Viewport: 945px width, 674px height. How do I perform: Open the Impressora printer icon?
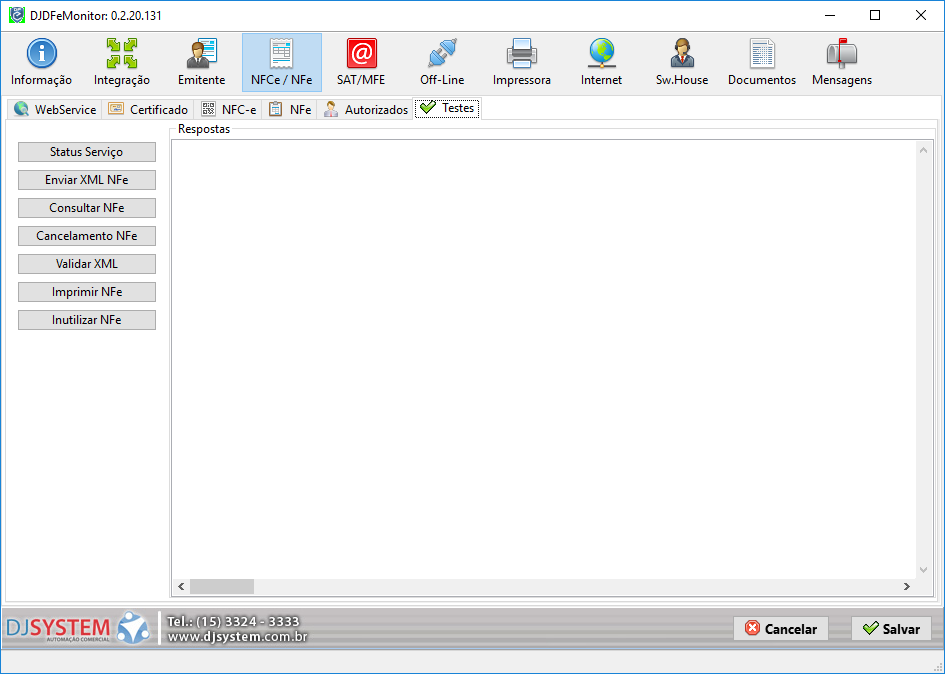click(x=521, y=62)
